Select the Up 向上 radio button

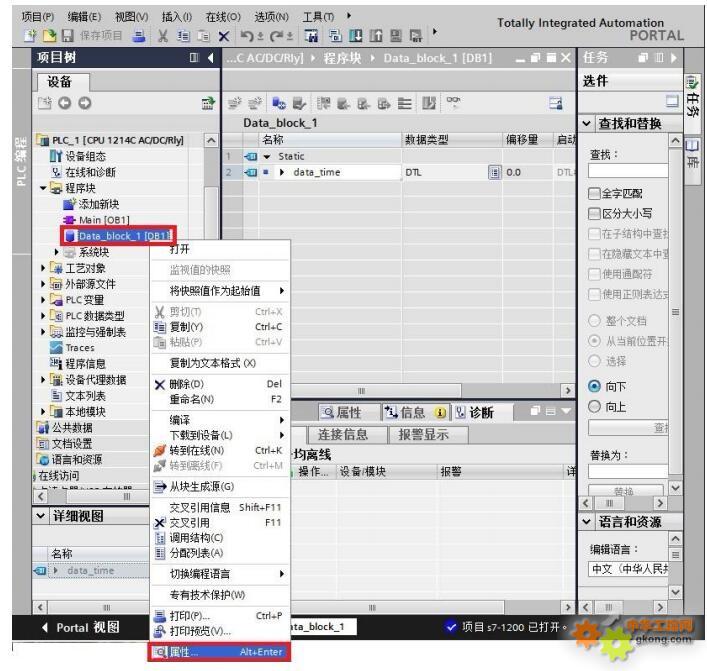pos(594,406)
